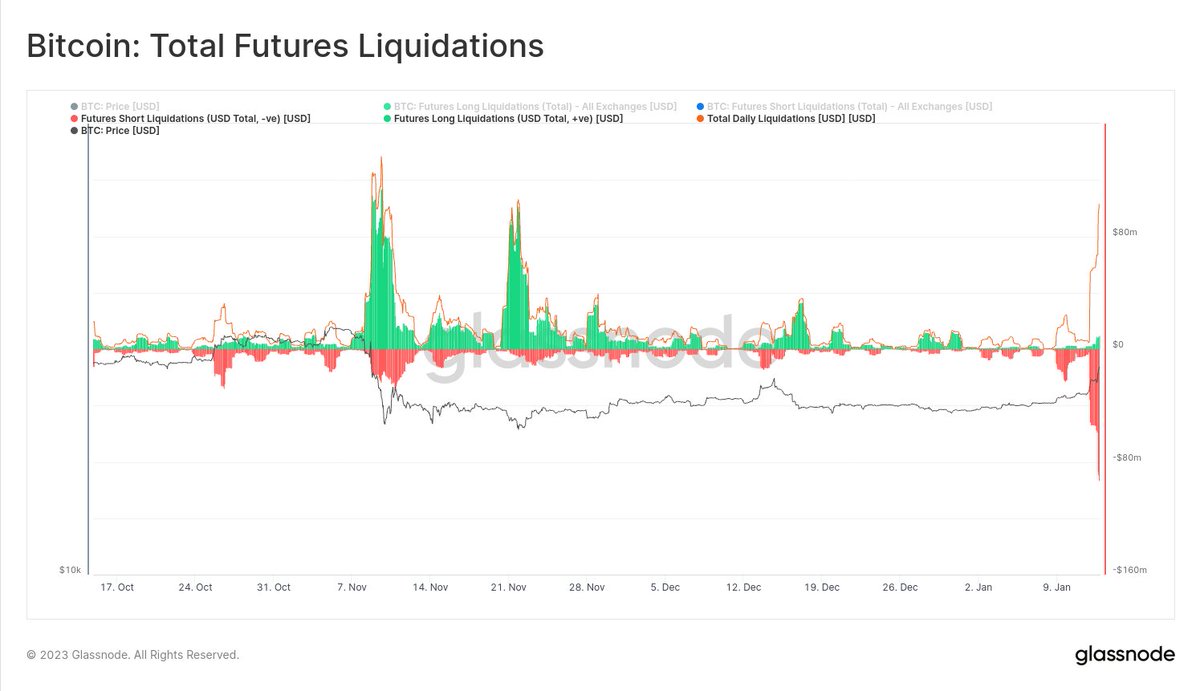This screenshot has height=691, width=1200.
Task: Toggle the BTC: Price [USD] legend entry
Action: [x=118, y=130]
